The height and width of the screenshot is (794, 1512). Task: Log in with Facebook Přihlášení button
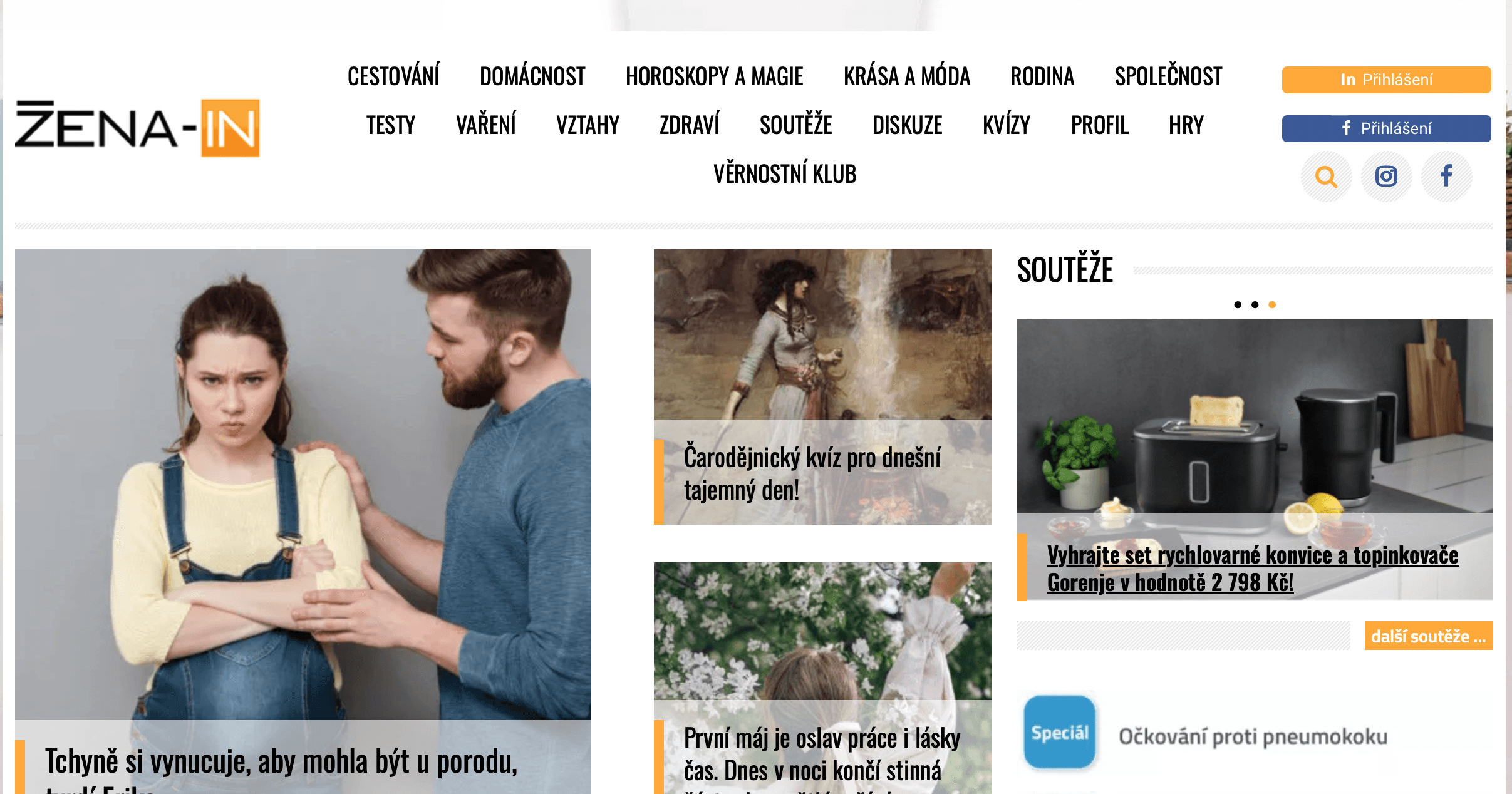coord(1386,128)
